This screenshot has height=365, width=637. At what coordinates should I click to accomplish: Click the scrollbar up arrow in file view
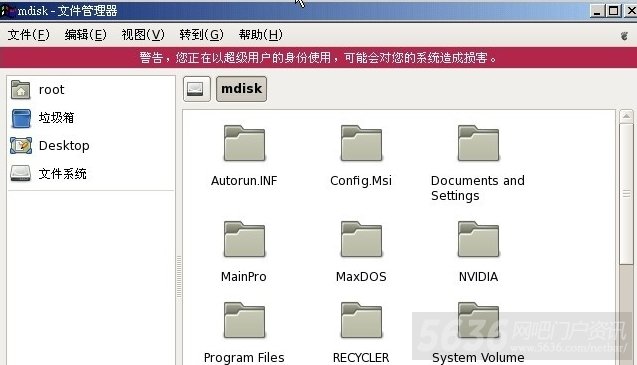point(626,116)
